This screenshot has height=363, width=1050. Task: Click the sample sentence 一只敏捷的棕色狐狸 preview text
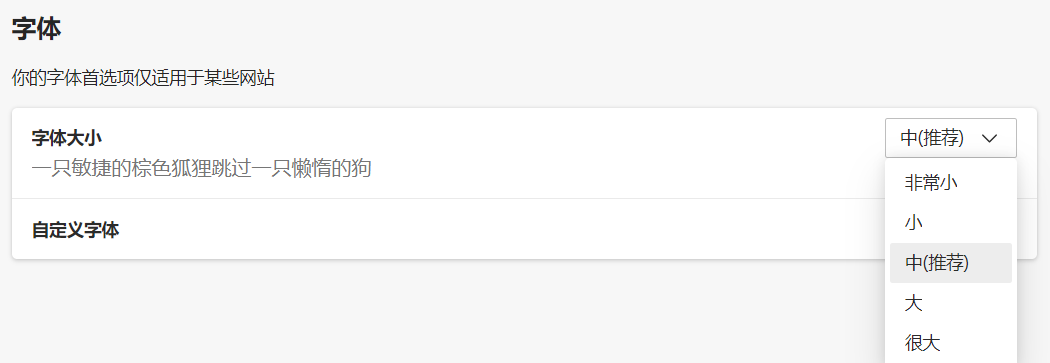click(201, 167)
